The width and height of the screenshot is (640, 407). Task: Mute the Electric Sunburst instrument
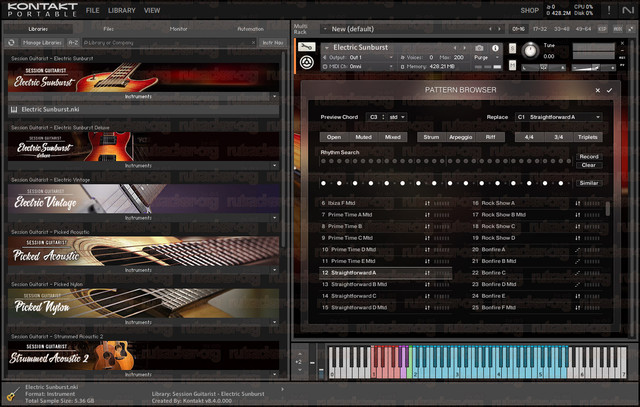pyautogui.click(x=512, y=65)
